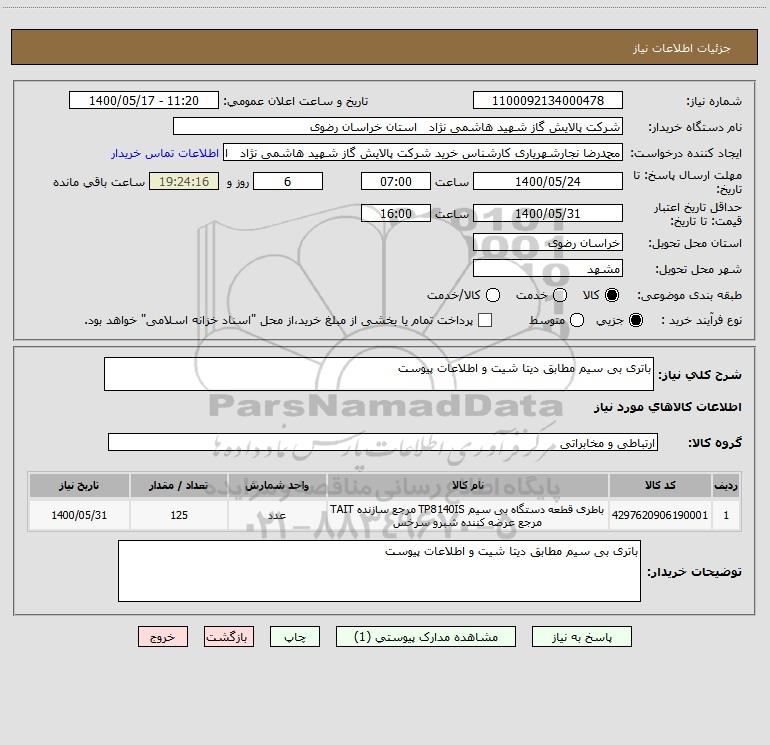770x745 pixels.
Task: Click the remaining days field showing 6
Action: pos(288,181)
